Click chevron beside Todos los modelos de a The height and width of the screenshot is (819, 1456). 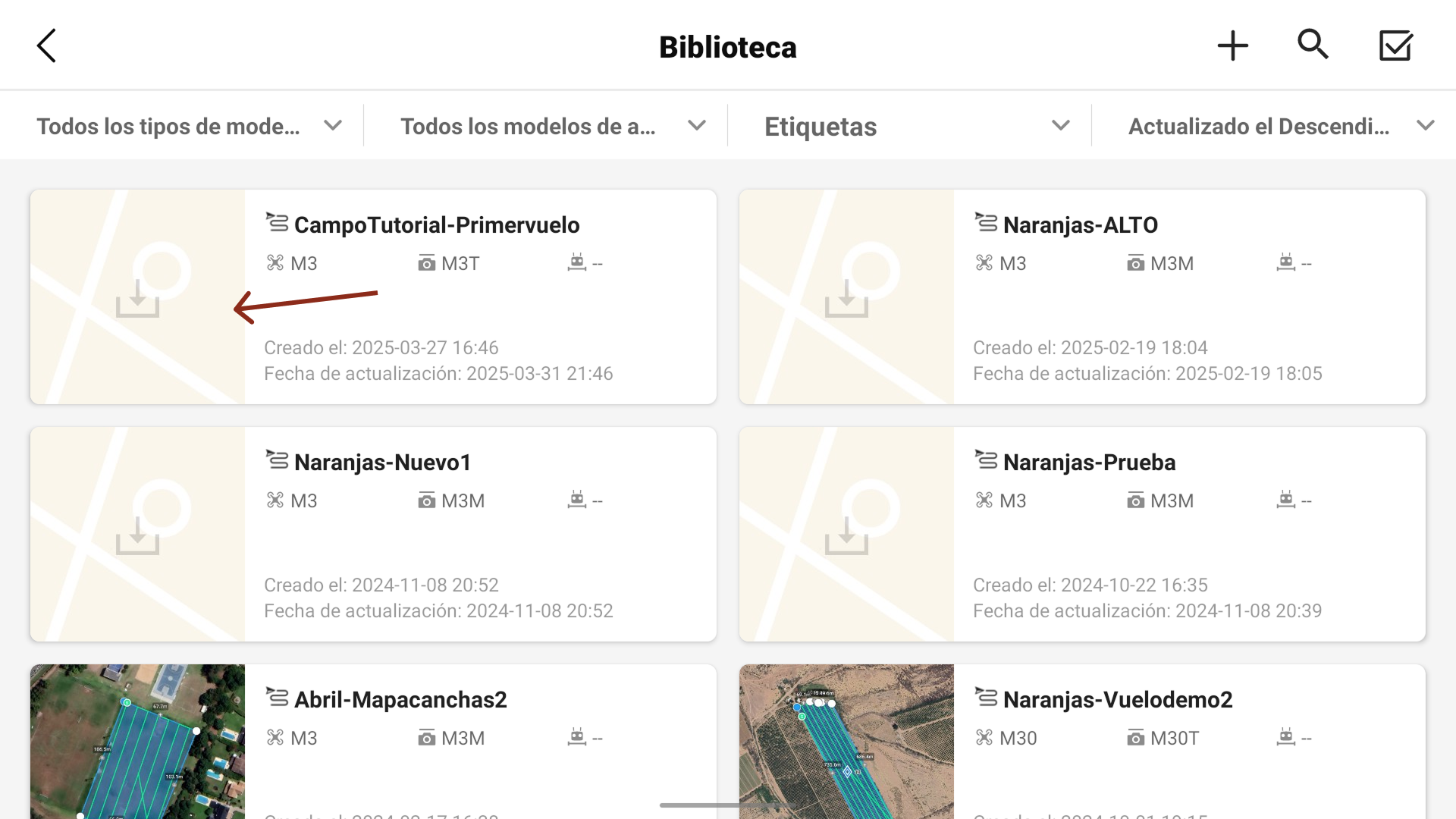pyautogui.click(x=697, y=126)
